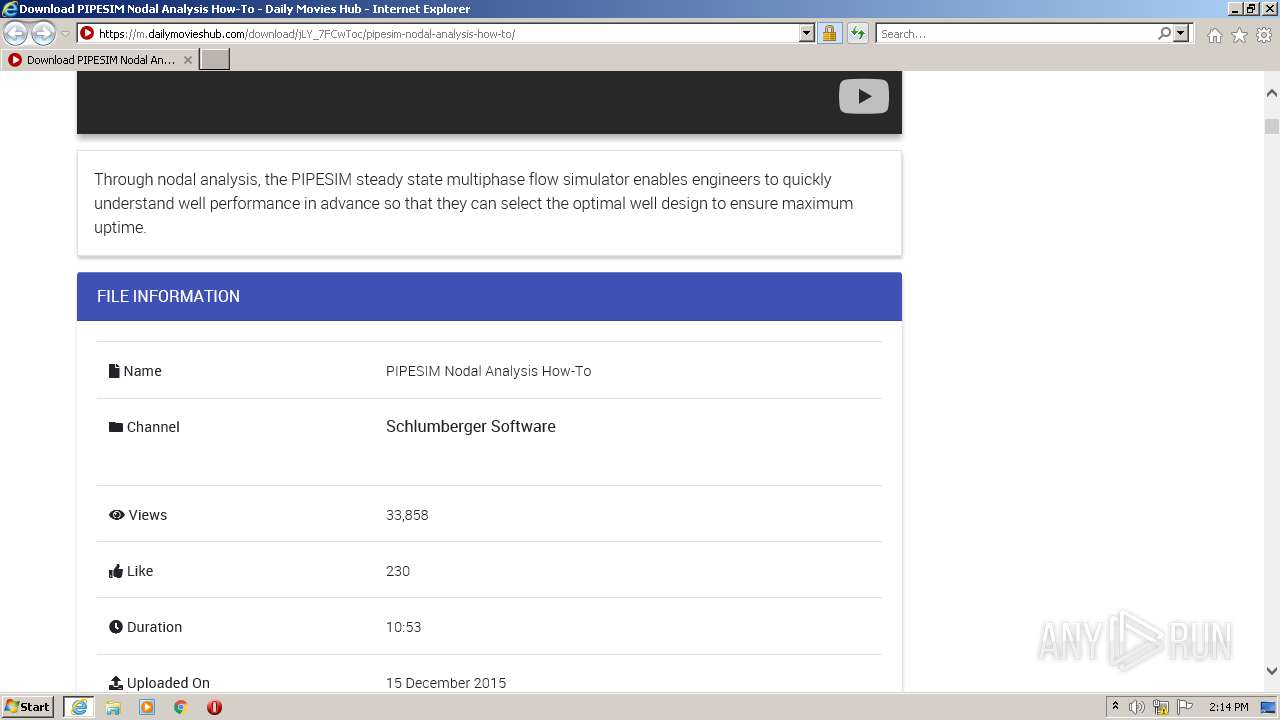Click the security lock icon
Screen dimensions: 1280x720
click(x=829, y=33)
